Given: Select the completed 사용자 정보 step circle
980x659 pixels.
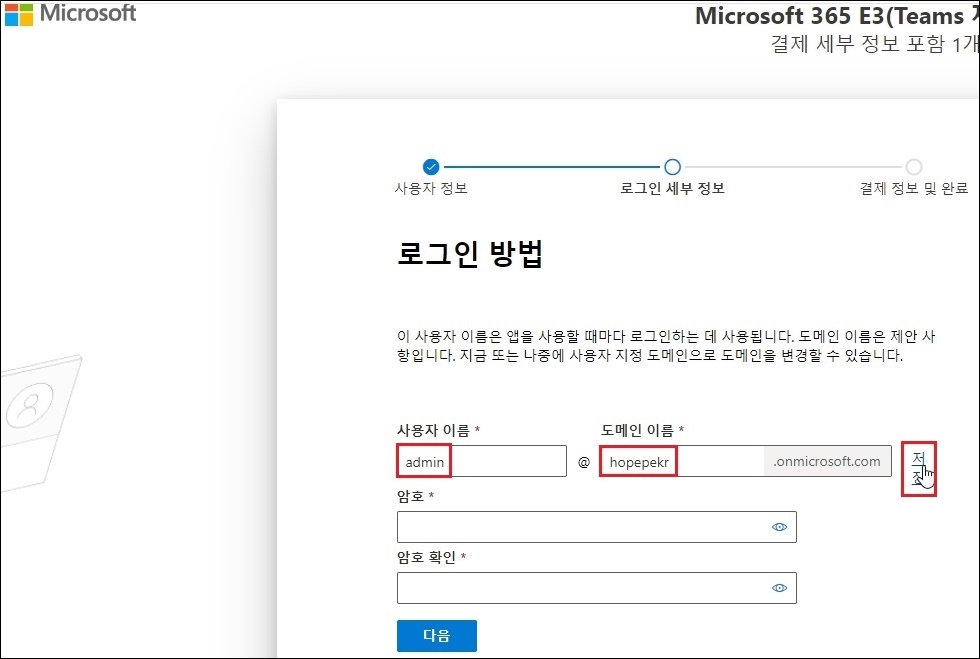Looking at the screenshot, I should tap(431, 167).
